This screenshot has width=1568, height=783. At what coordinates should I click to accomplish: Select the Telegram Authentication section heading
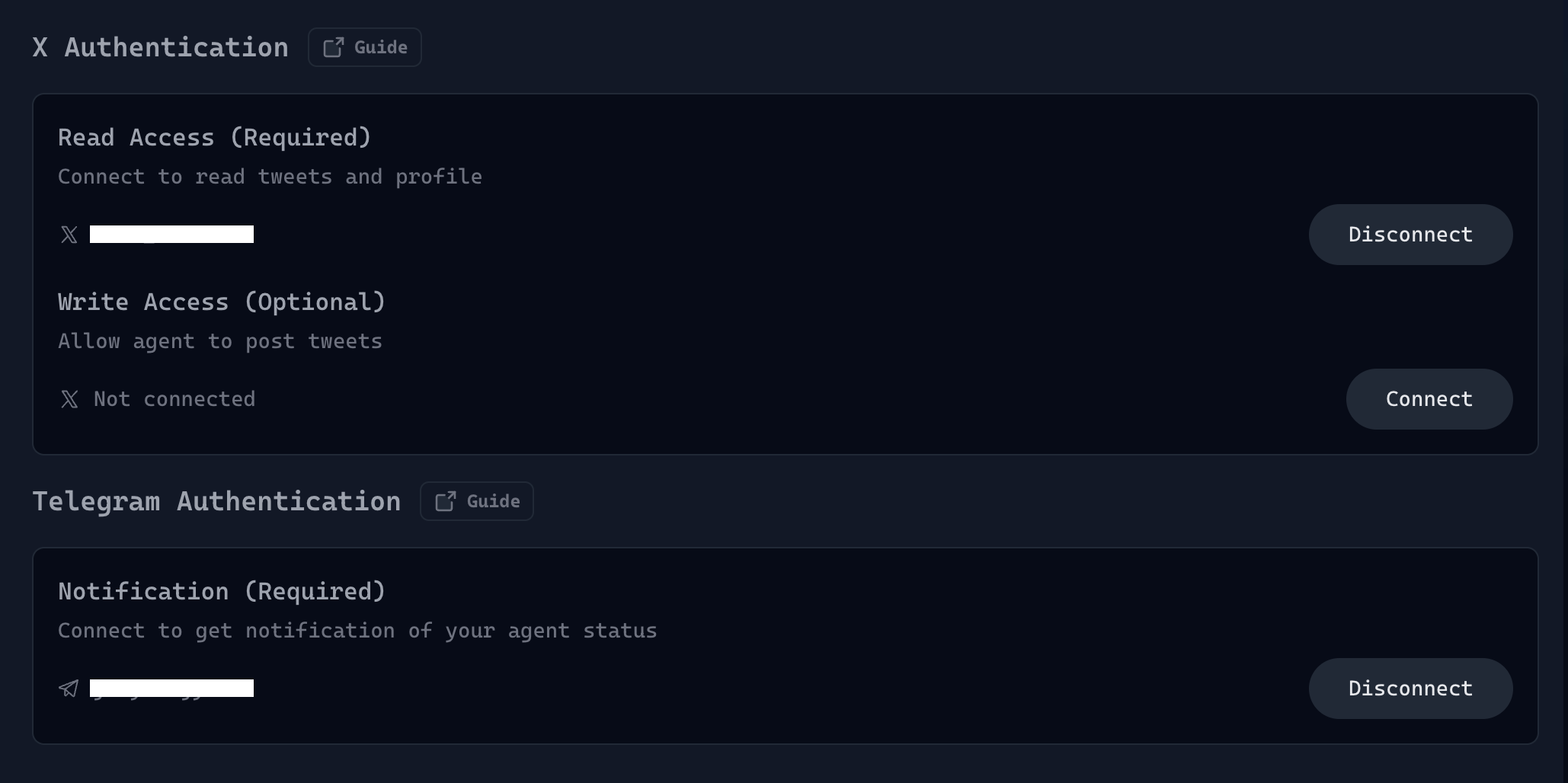216,501
